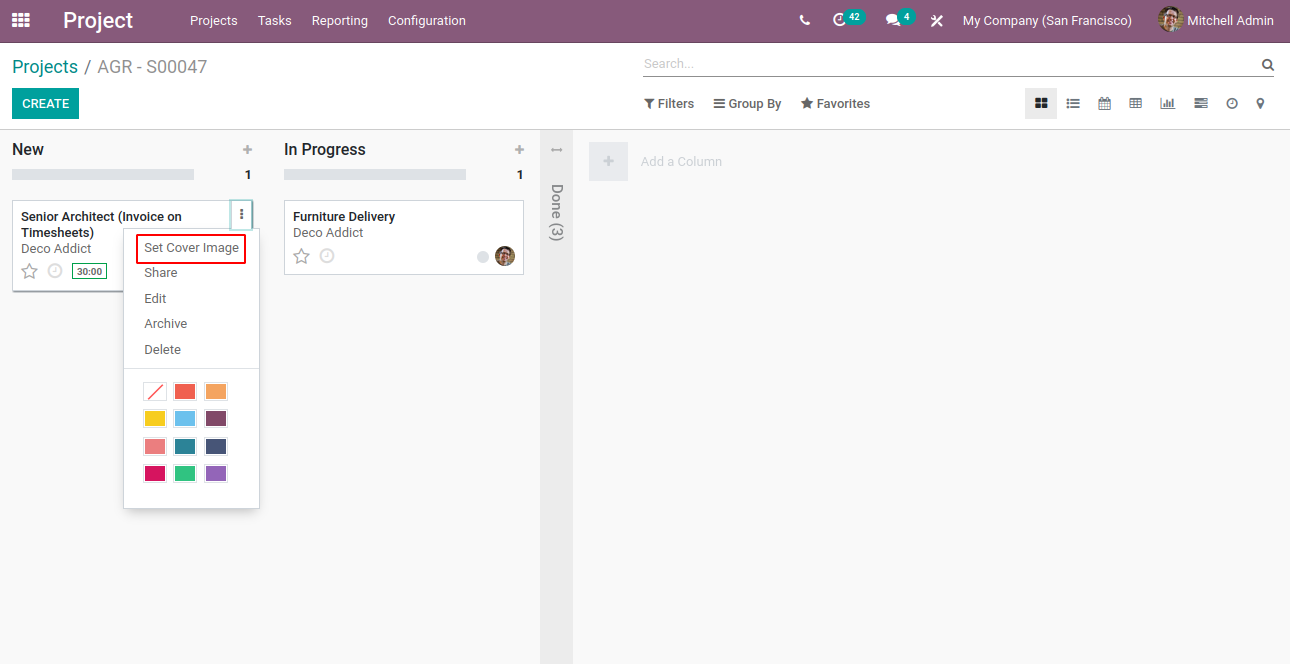The height and width of the screenshot is (664, 1290).
Task: Go to the Projects breadcrumb link
Action: click(x=45, y=67)
